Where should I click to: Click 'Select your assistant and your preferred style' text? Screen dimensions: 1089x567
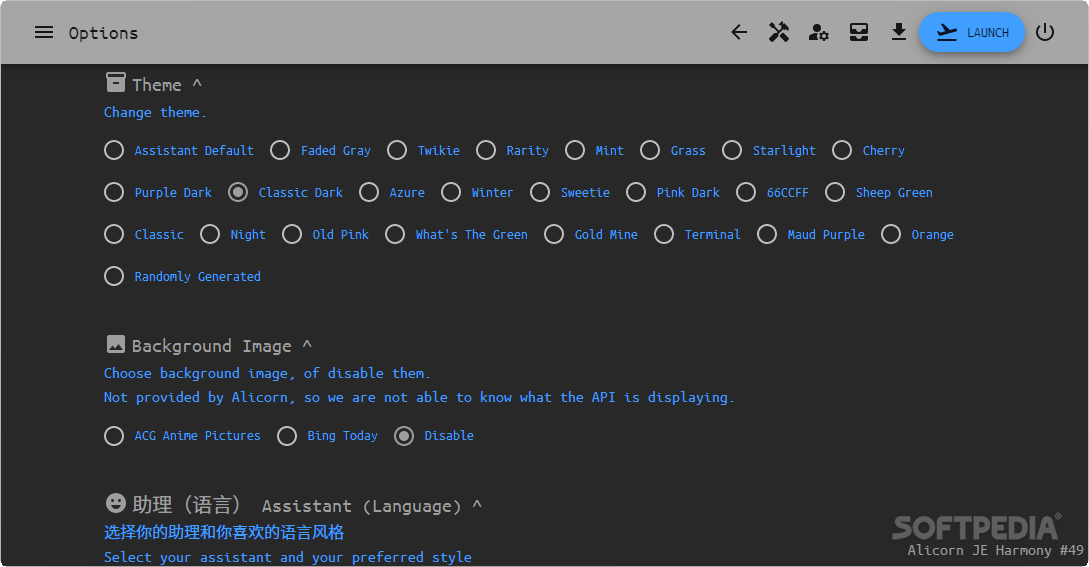click(x=288, y=557)
